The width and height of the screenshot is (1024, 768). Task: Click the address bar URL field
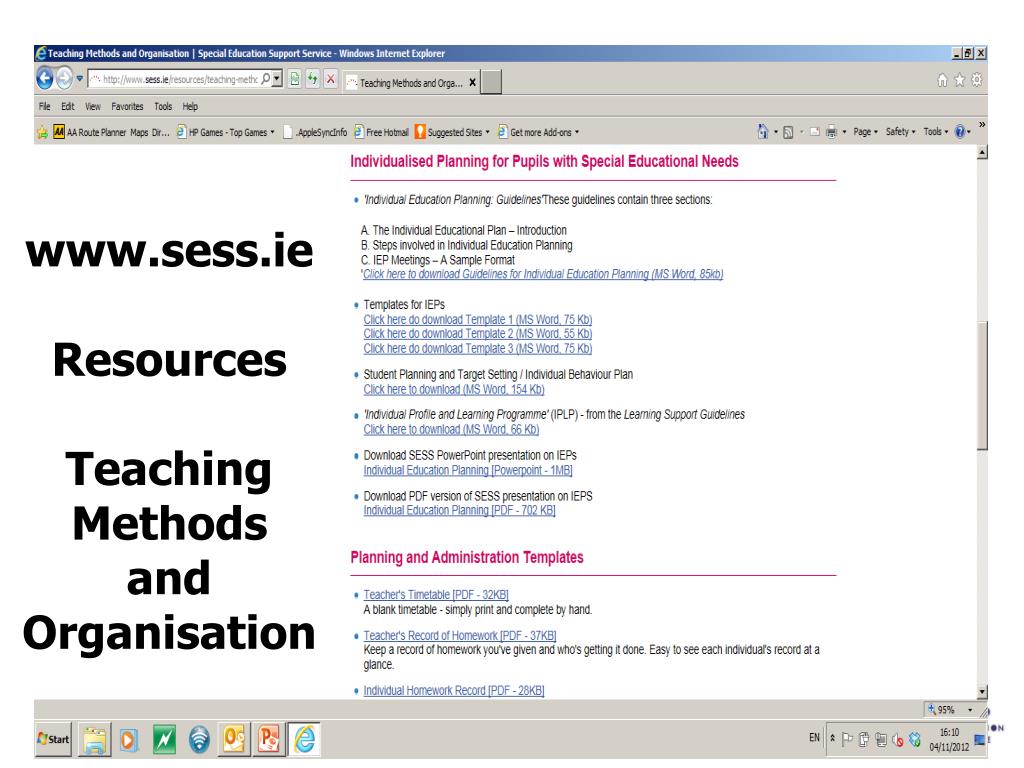click(174, 80)
